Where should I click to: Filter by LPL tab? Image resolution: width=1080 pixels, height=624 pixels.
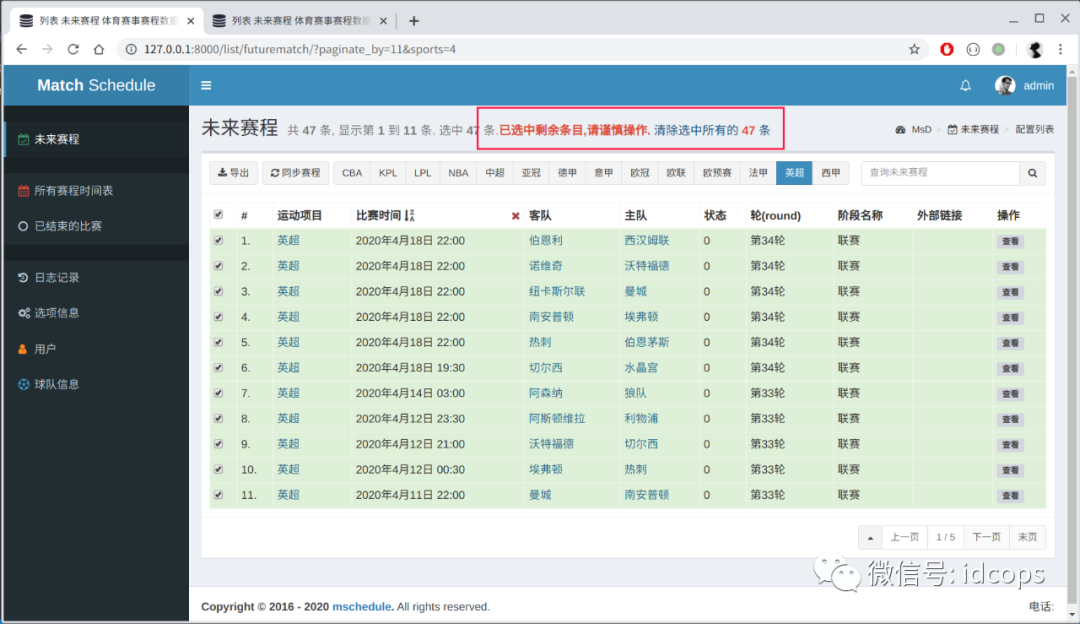click(422, 173)
